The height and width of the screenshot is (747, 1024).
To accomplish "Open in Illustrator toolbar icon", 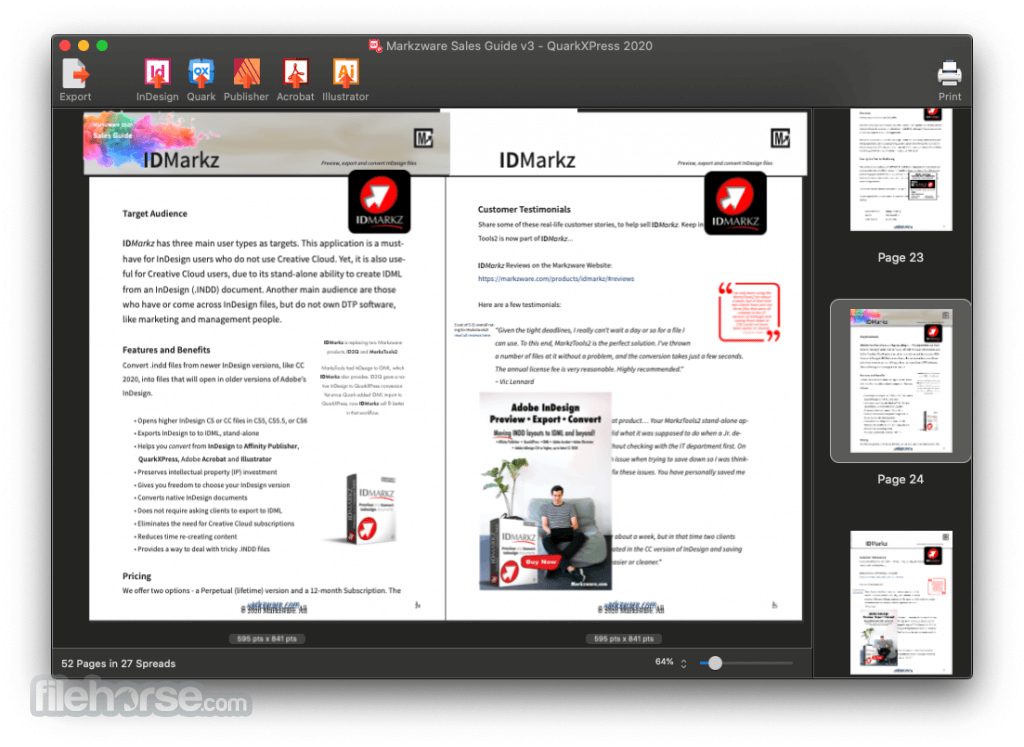I will pos(345,73).
